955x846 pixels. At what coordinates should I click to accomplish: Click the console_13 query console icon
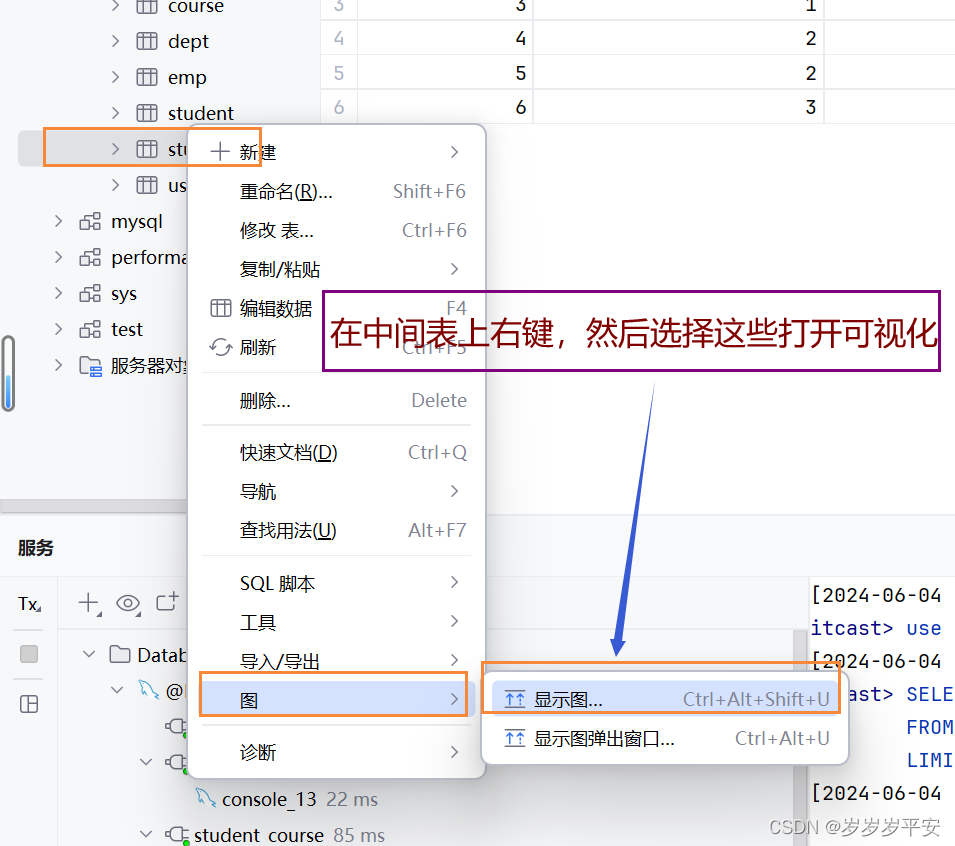click(205, 797)
